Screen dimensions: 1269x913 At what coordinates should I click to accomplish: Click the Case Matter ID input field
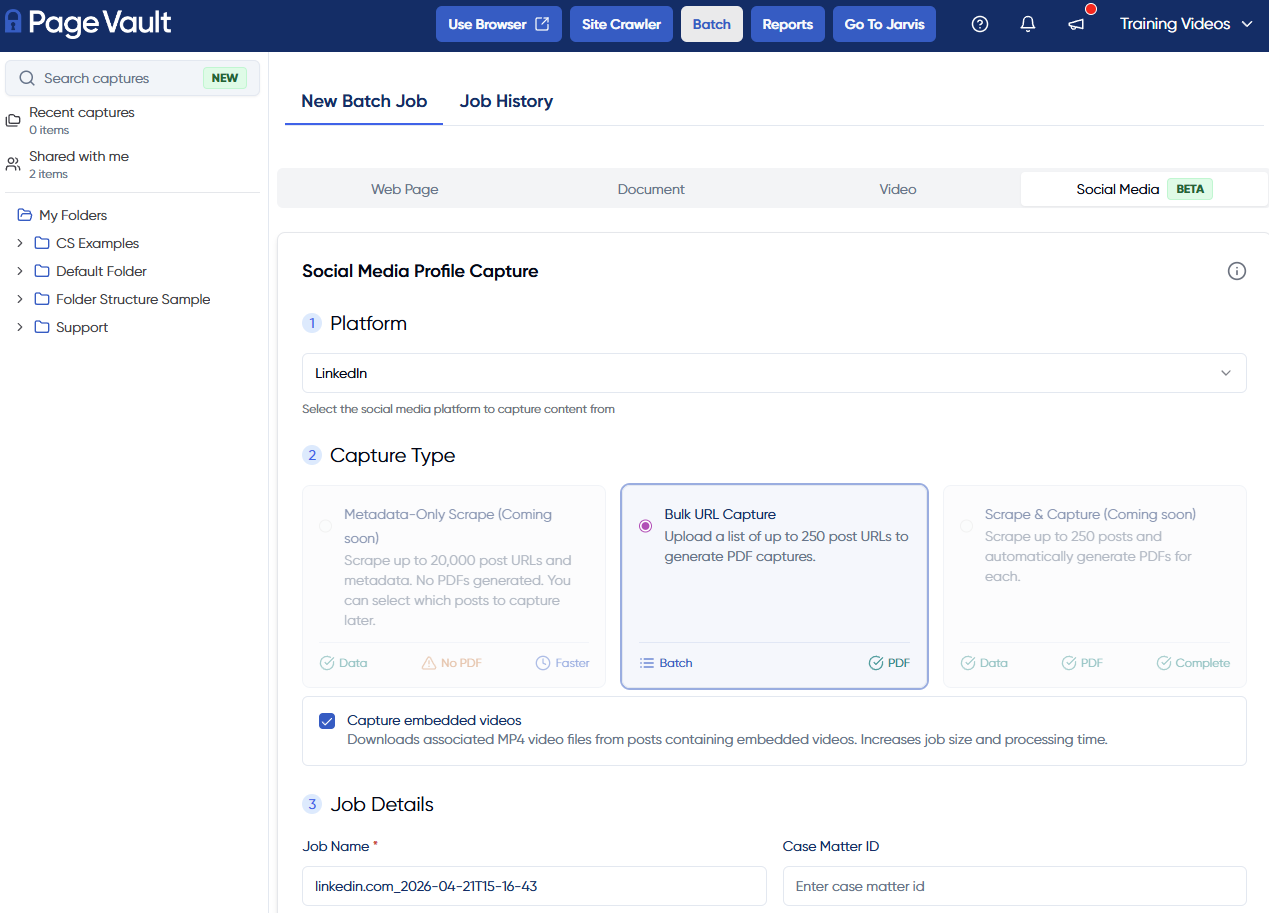tap(1015, 886)
